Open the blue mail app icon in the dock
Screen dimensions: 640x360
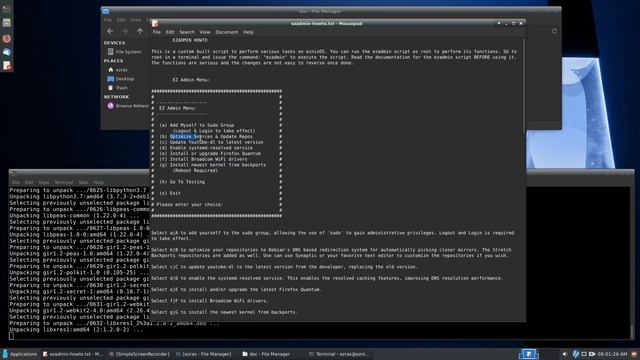click(7, 52)
